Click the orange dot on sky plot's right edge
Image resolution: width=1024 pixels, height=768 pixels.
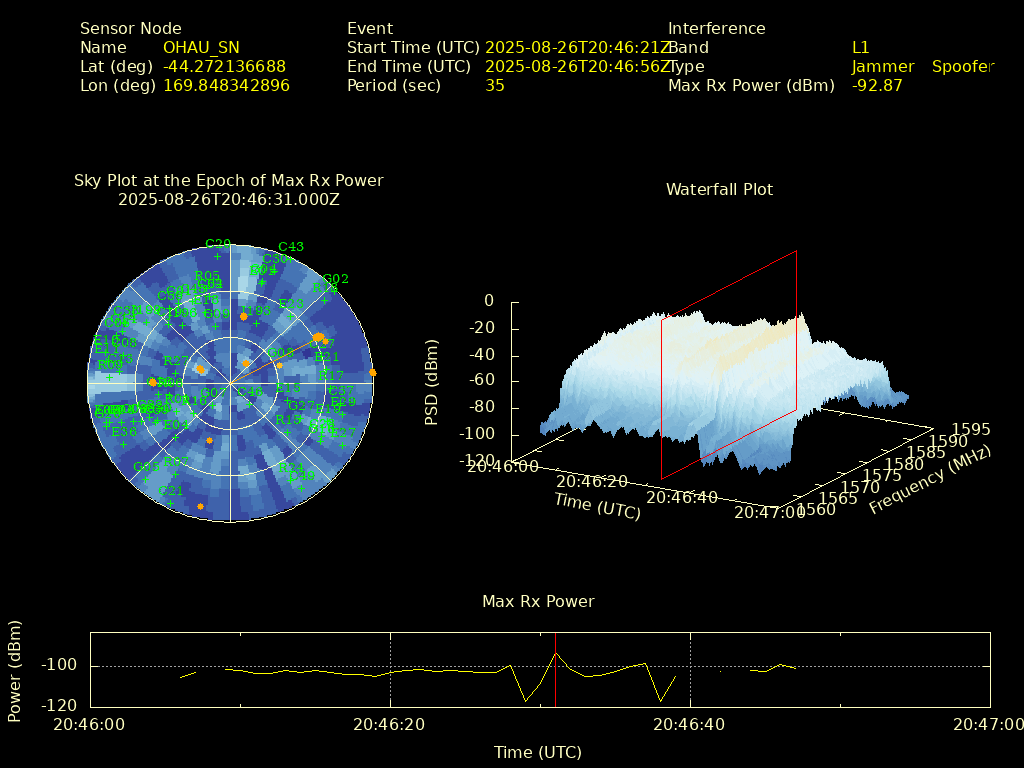click(x=372, y=372)
